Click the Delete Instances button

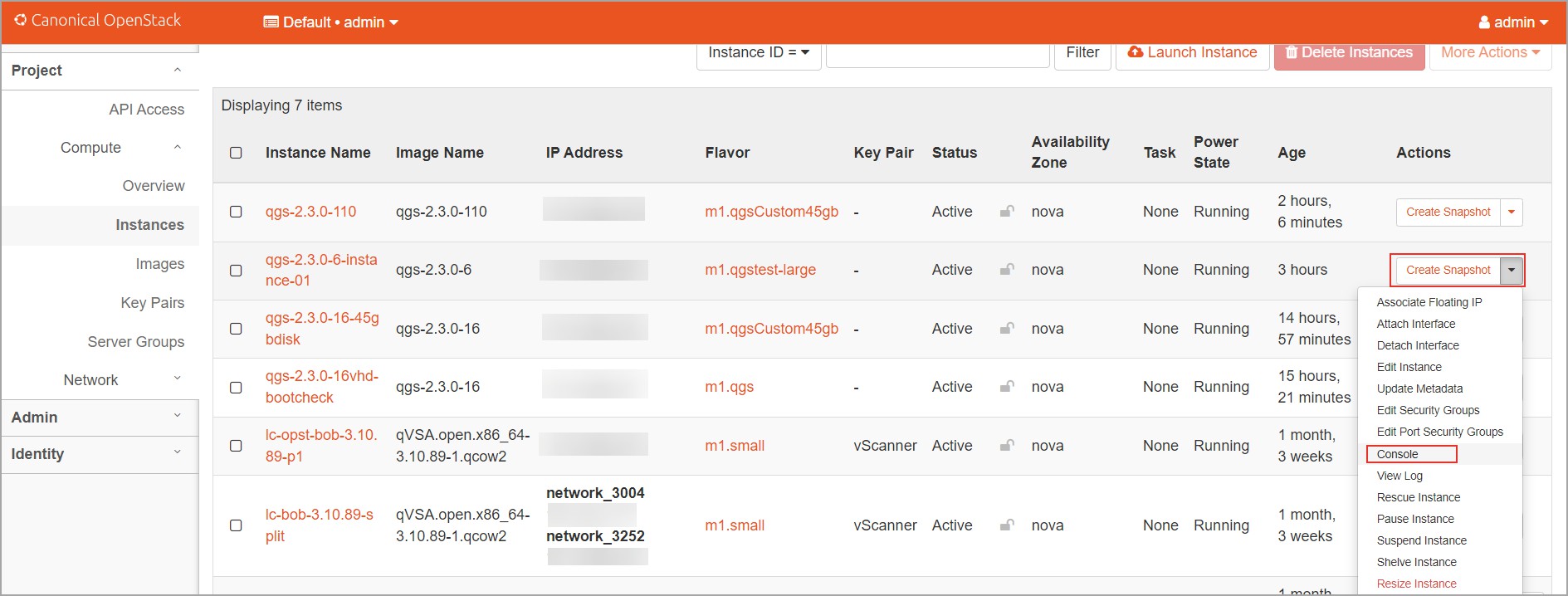pyautogui.click(x=1349, y=53)
